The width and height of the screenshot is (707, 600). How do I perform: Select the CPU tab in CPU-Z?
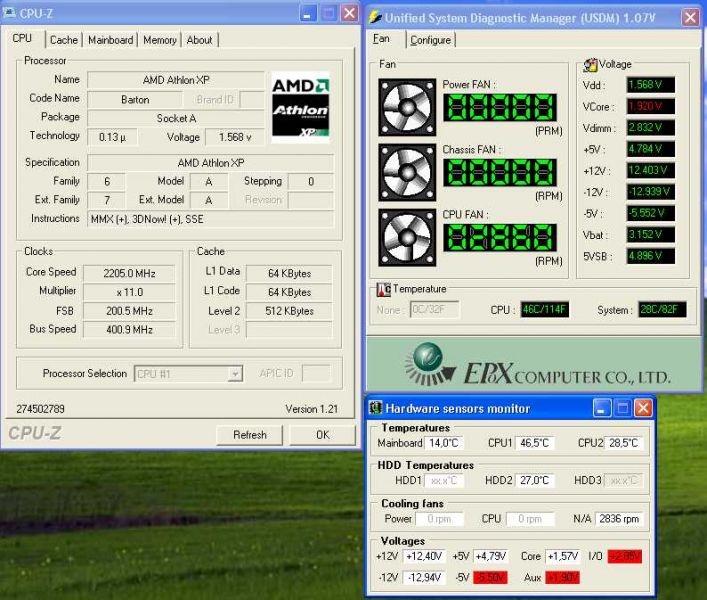coord(22,38)
